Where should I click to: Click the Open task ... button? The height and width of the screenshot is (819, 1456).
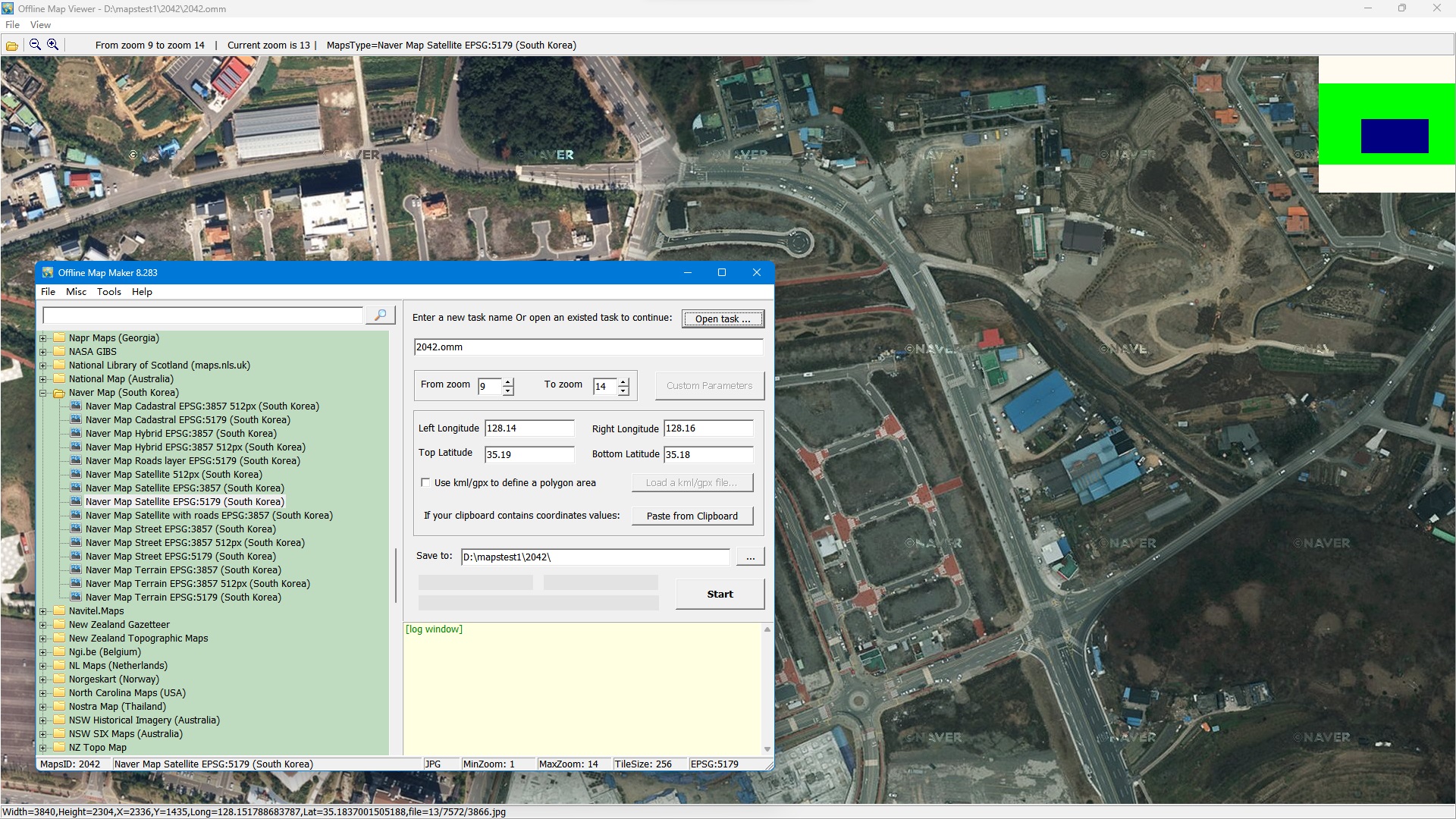pyautogui.click(x=723, y=318)
